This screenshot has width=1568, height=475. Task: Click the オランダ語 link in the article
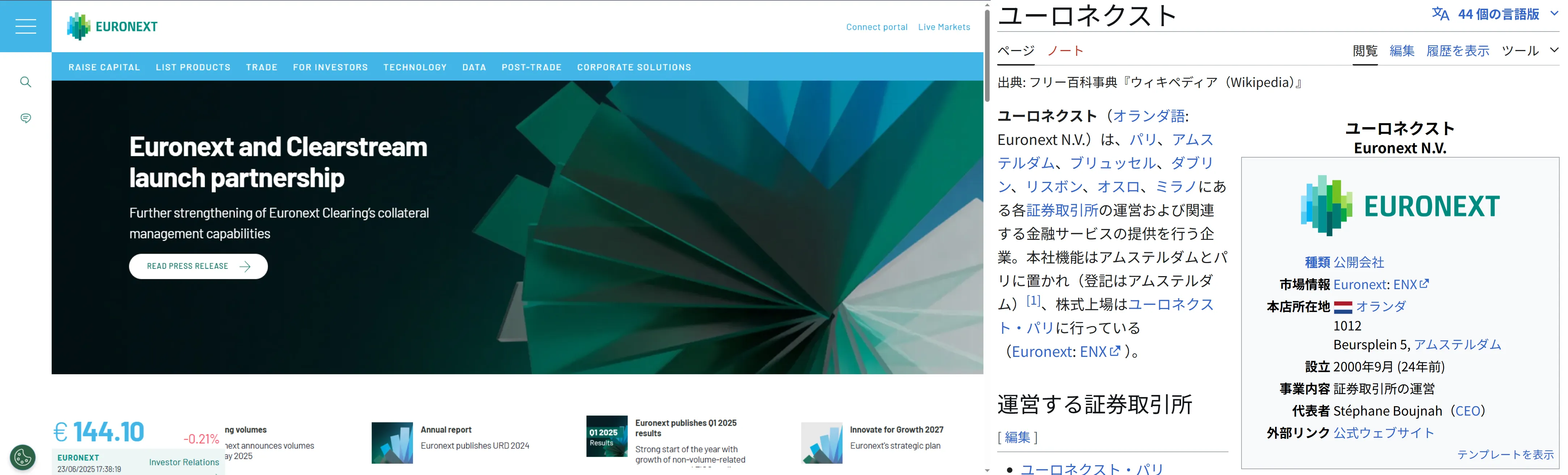(1148, 116)
